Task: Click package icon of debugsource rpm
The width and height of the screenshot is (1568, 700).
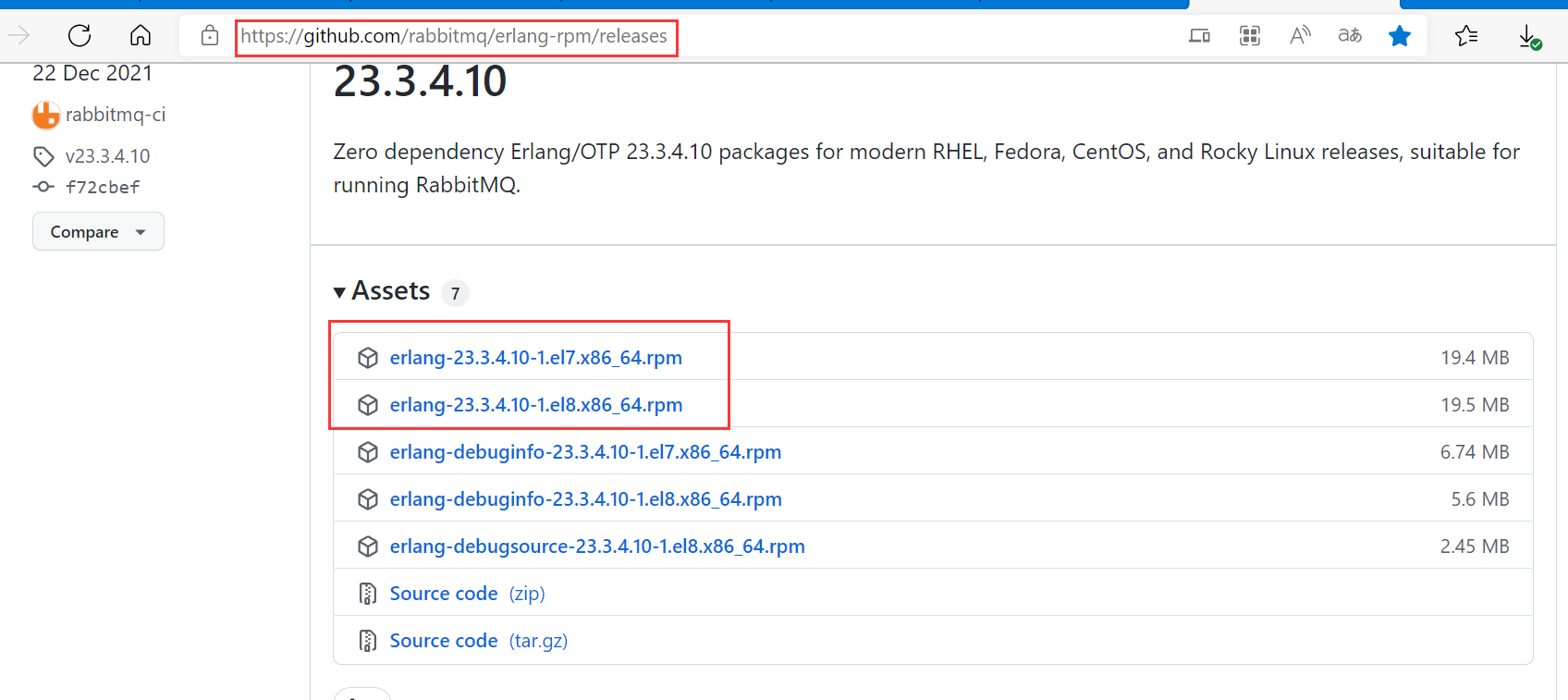Action: pos(368,546)
